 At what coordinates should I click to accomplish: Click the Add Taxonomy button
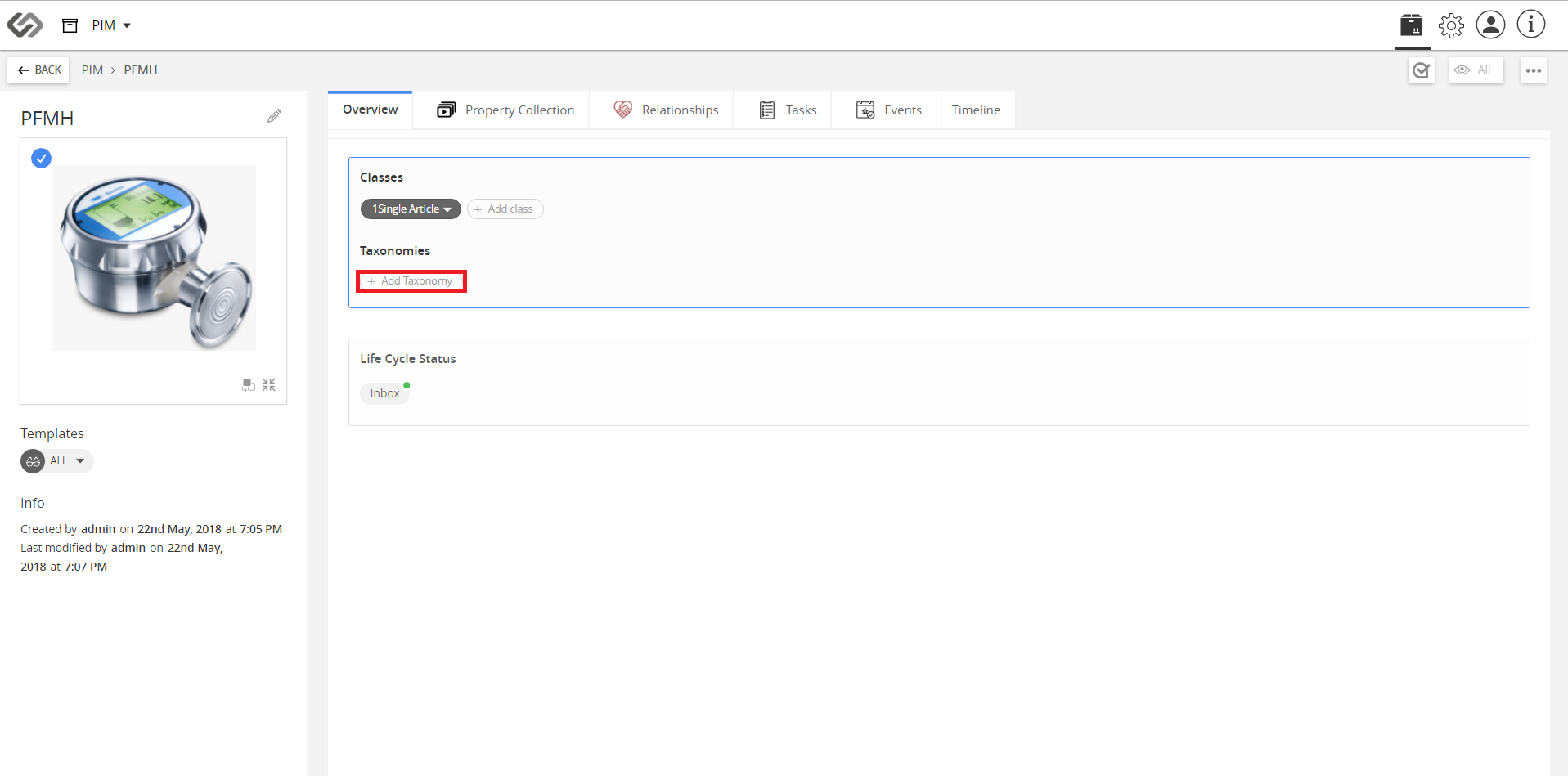(x=411, y=281)
